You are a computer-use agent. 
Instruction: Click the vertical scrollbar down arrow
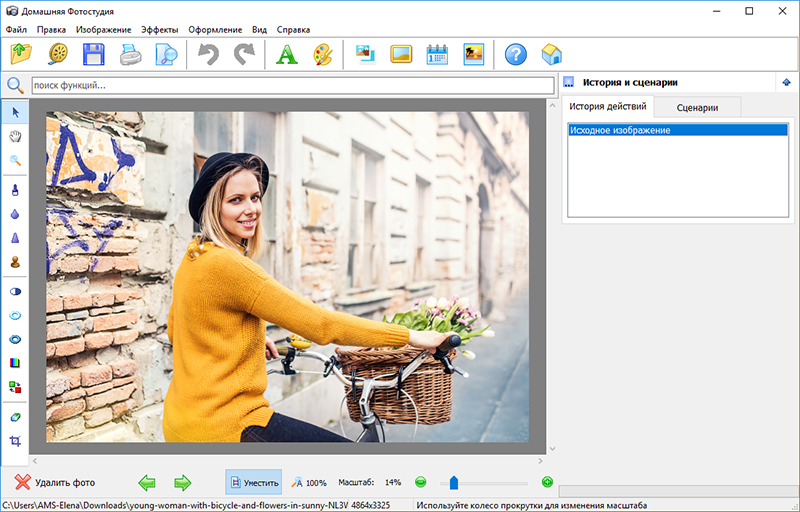click(552, 449)
